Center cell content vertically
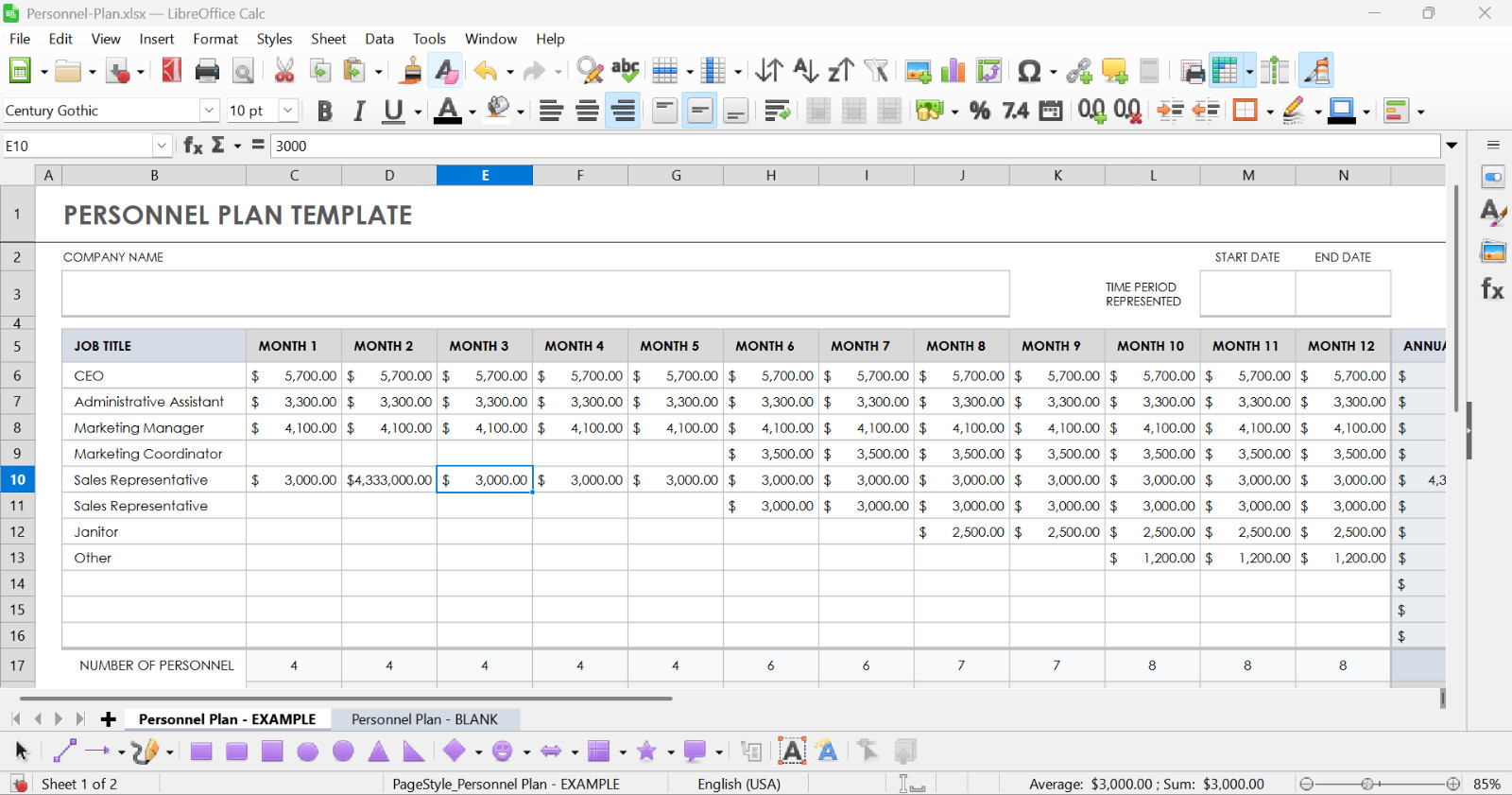Image resolution: width=1512 pixels, height=795 pixels. pos(700,111)
